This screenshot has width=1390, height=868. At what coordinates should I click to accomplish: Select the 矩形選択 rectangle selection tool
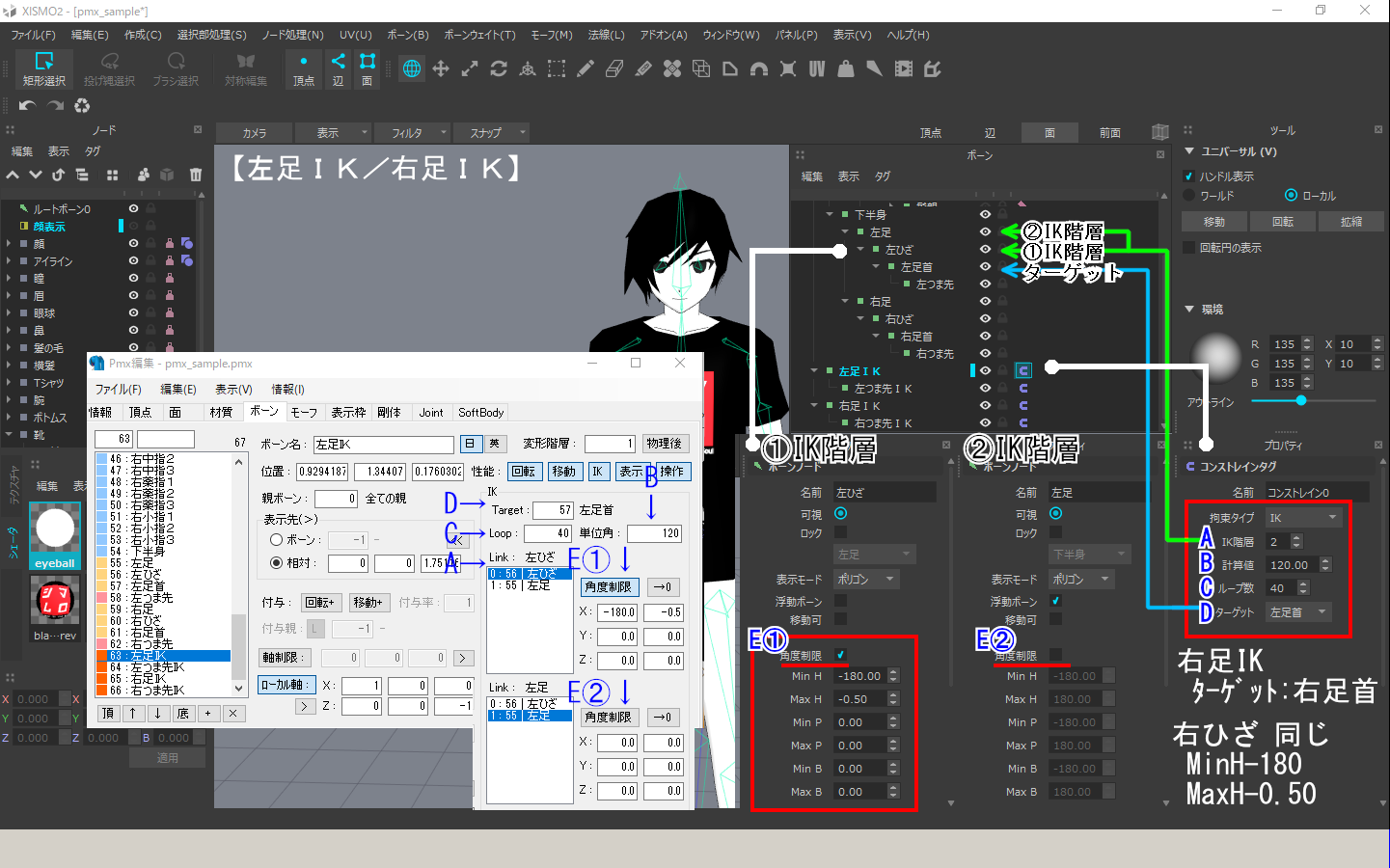(44, 69)
